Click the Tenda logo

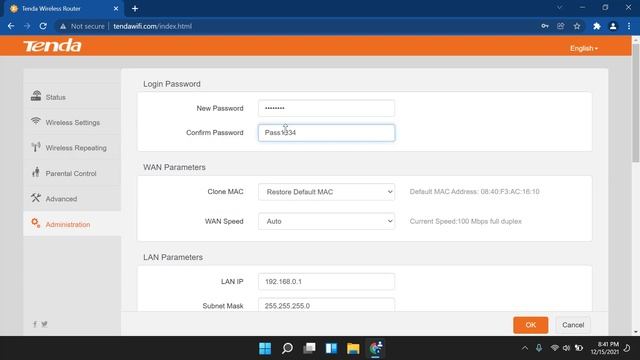pos(52,46)
